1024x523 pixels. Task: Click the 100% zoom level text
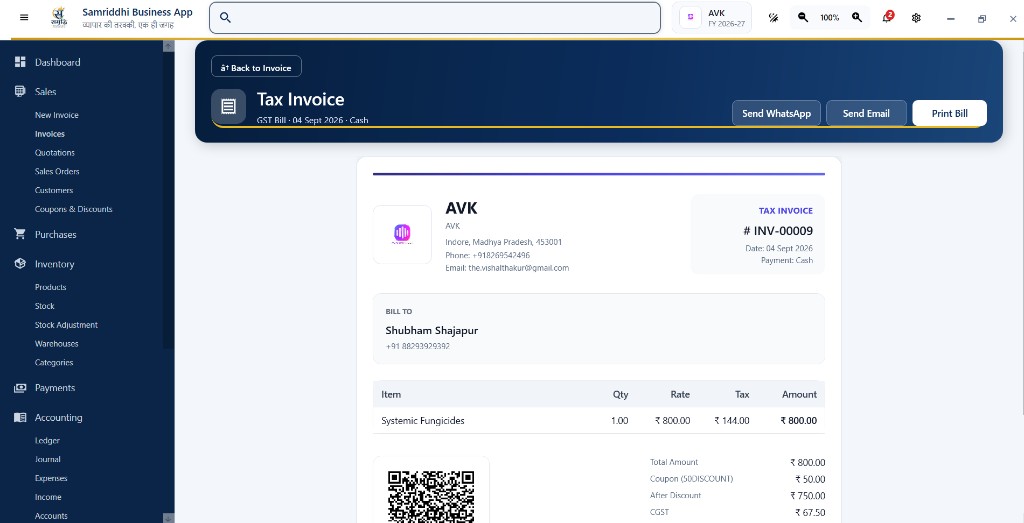pyautogui.click(x=829, y=18)
